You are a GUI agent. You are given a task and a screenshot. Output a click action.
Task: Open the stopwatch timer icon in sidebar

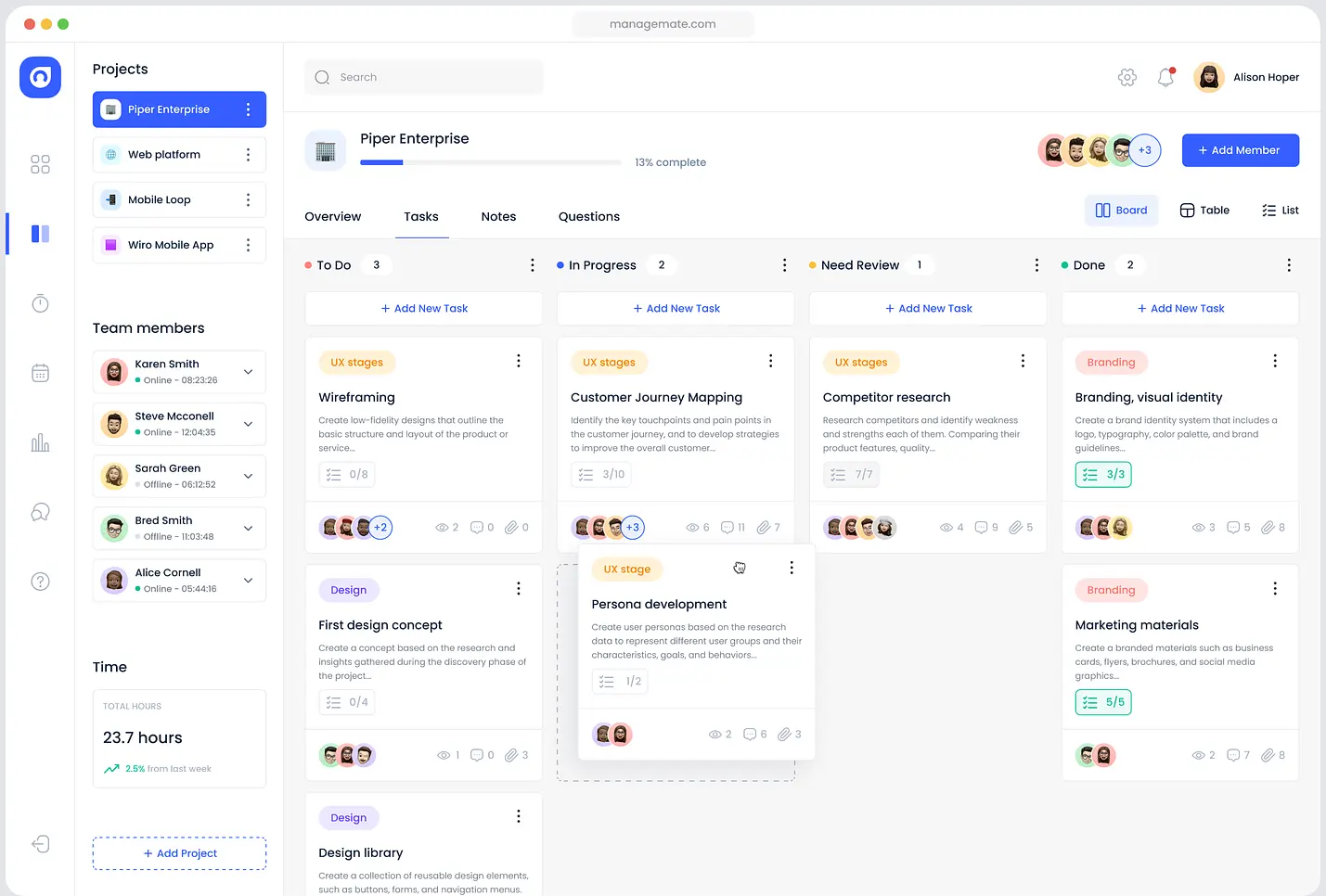pyautogui.click(x=40, y=303)
